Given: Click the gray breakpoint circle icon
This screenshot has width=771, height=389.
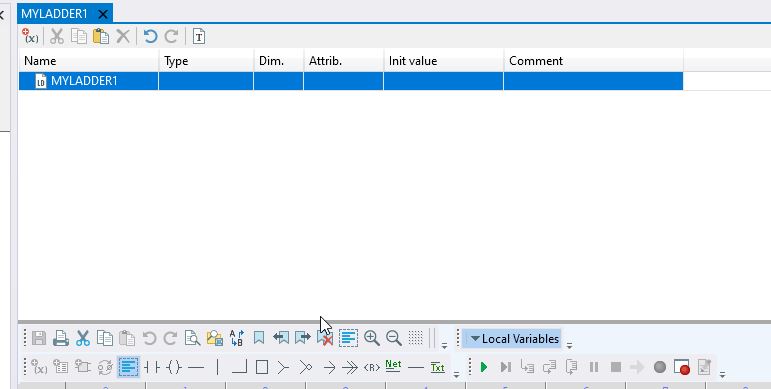Looking at the screenshot, I should pos(660,367).
